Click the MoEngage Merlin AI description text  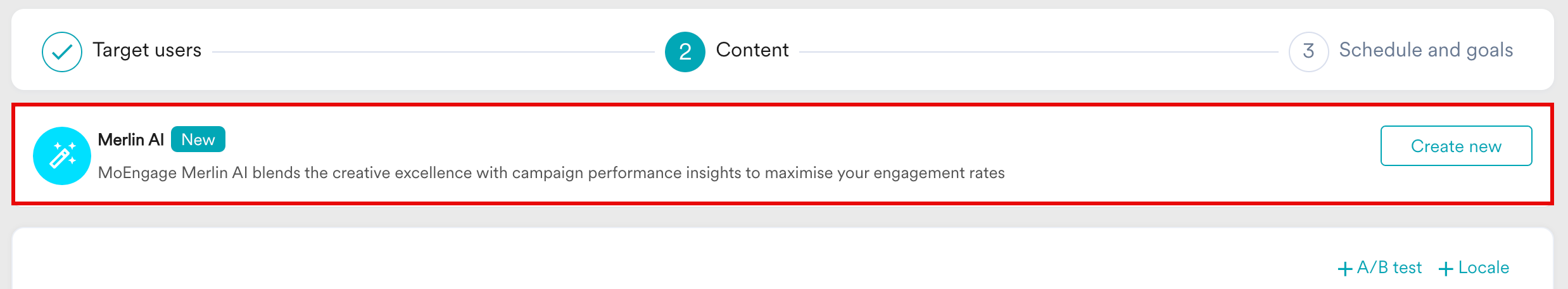(551, 173)
